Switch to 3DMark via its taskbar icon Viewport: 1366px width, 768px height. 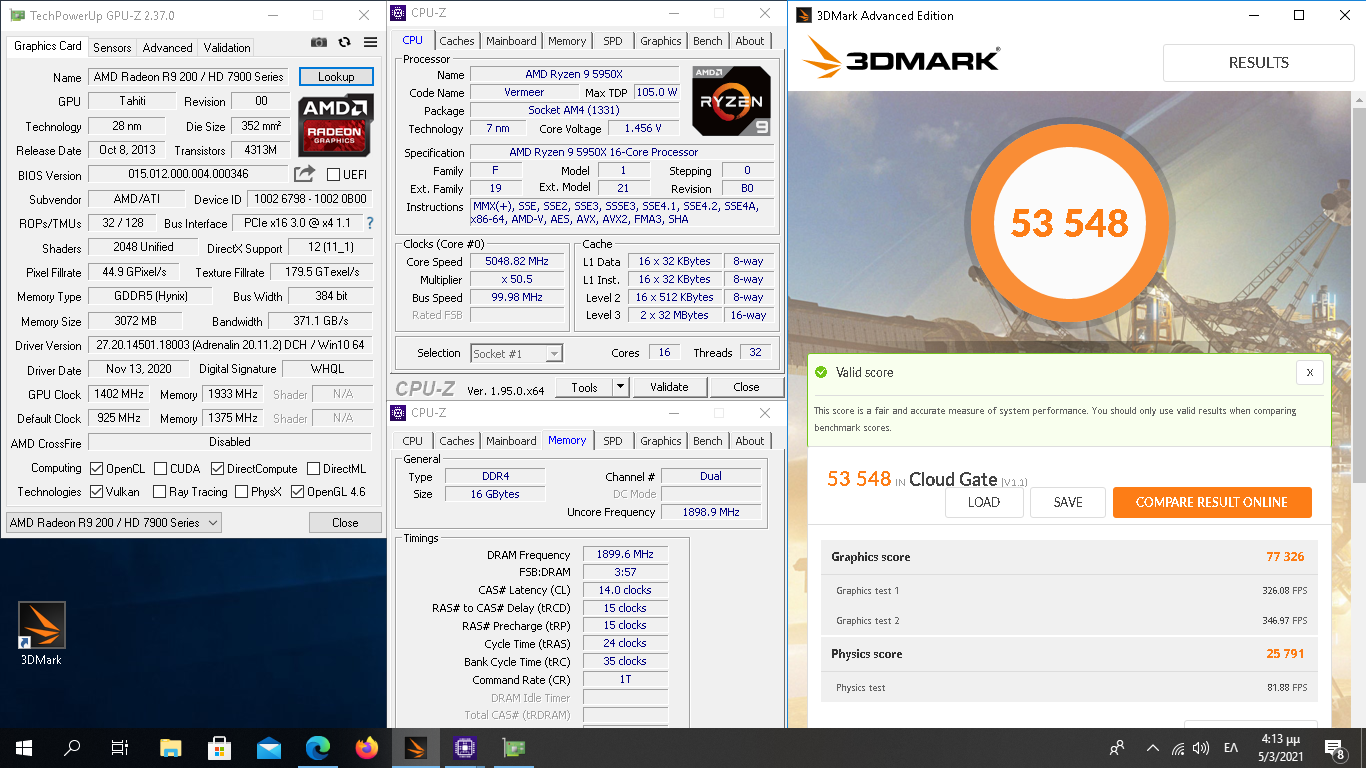[x=416, y=748]
